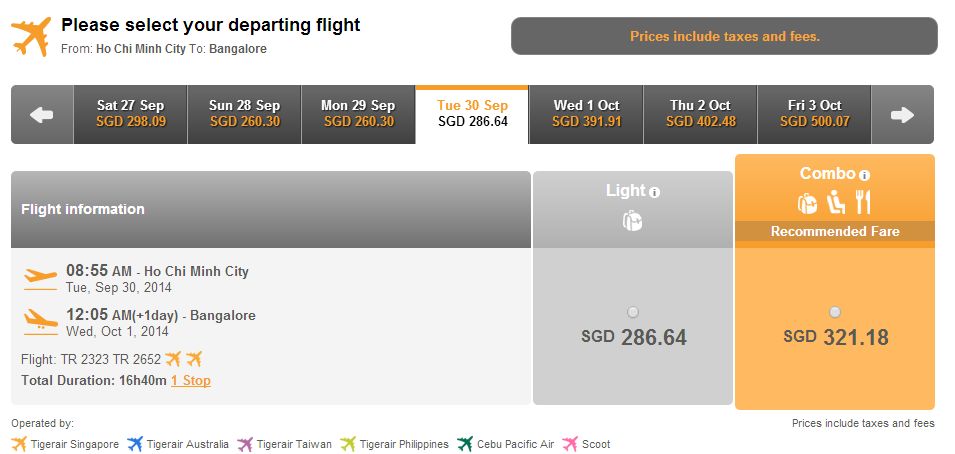Click the Combo meal fork-knife icon

[863, 202]
